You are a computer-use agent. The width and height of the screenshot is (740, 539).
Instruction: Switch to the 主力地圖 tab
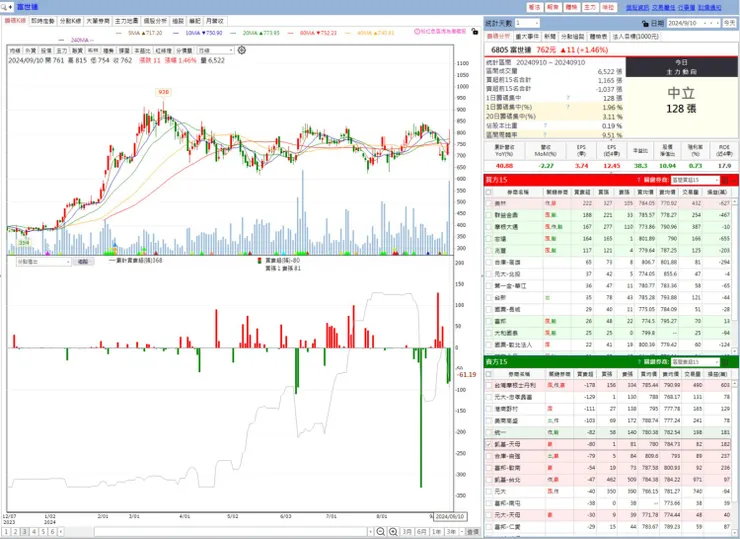point(126,21)
